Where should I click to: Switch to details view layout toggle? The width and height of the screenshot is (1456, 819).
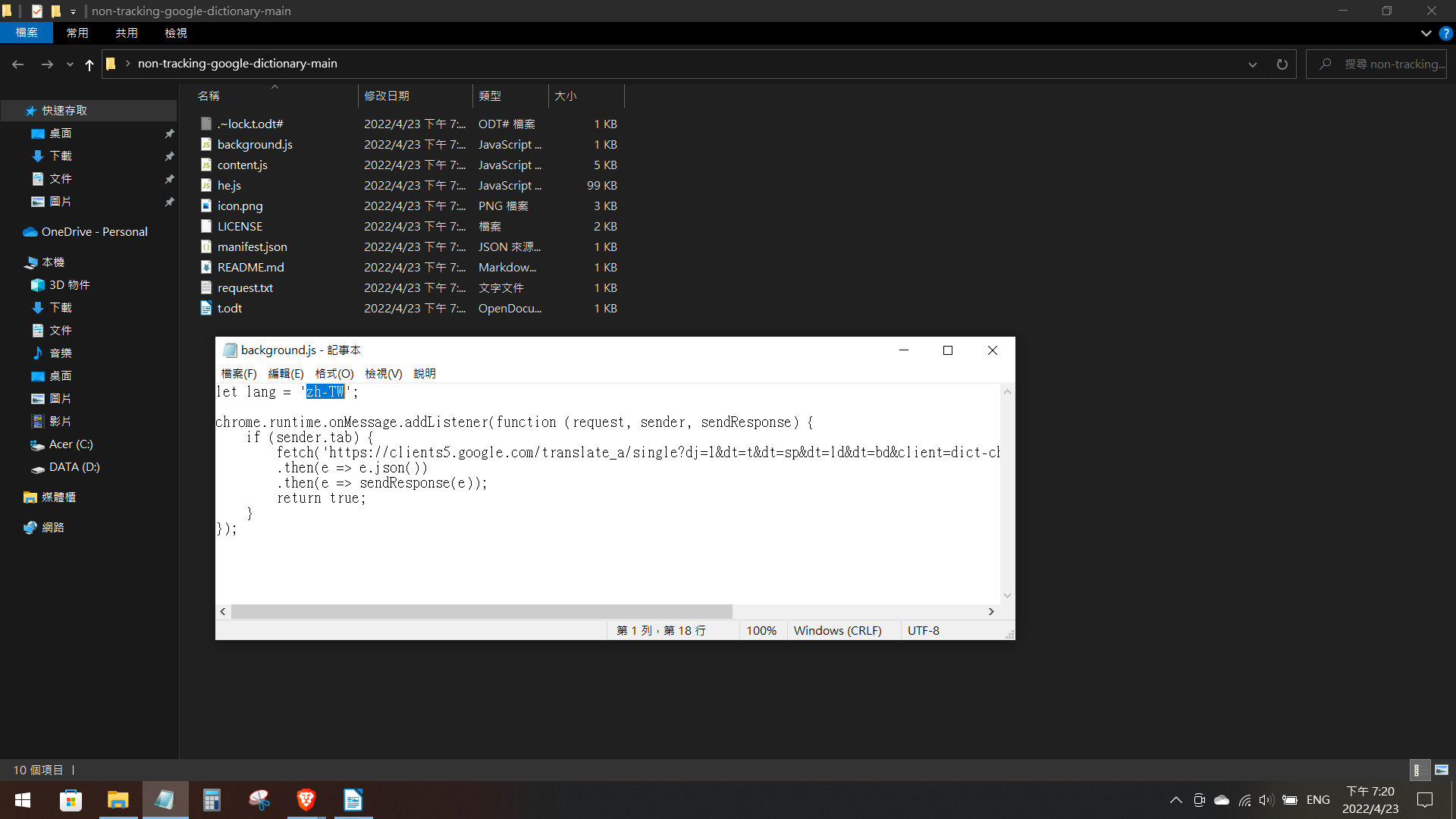[1419, 770]
